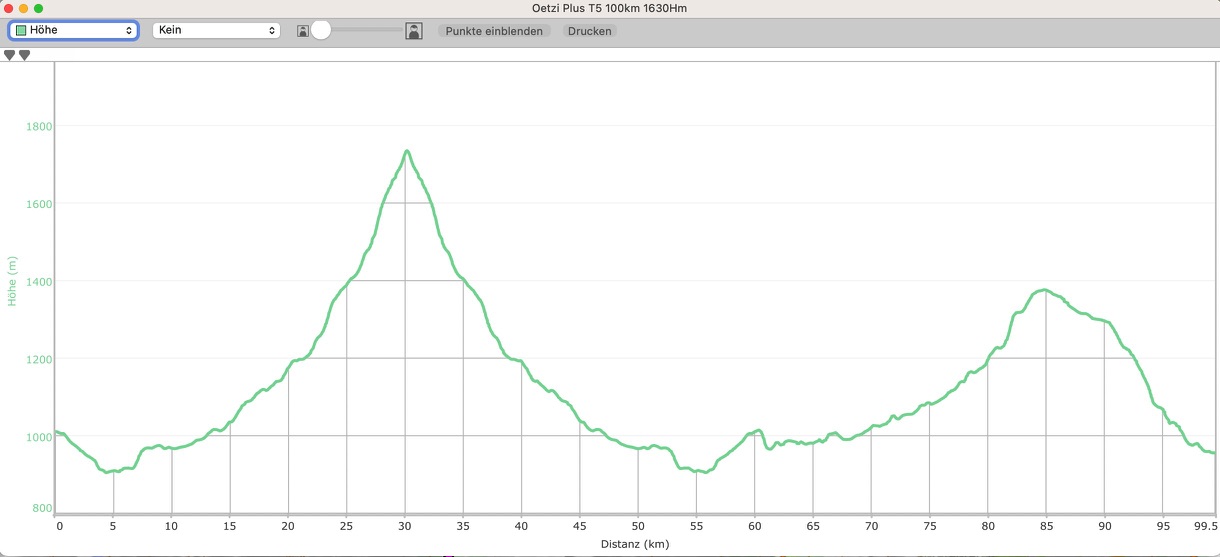This screenshot has height=557, width=1220.
Task: Click the Punkte einblenden button
Action: pyautogui.click(x=494, y=31)
